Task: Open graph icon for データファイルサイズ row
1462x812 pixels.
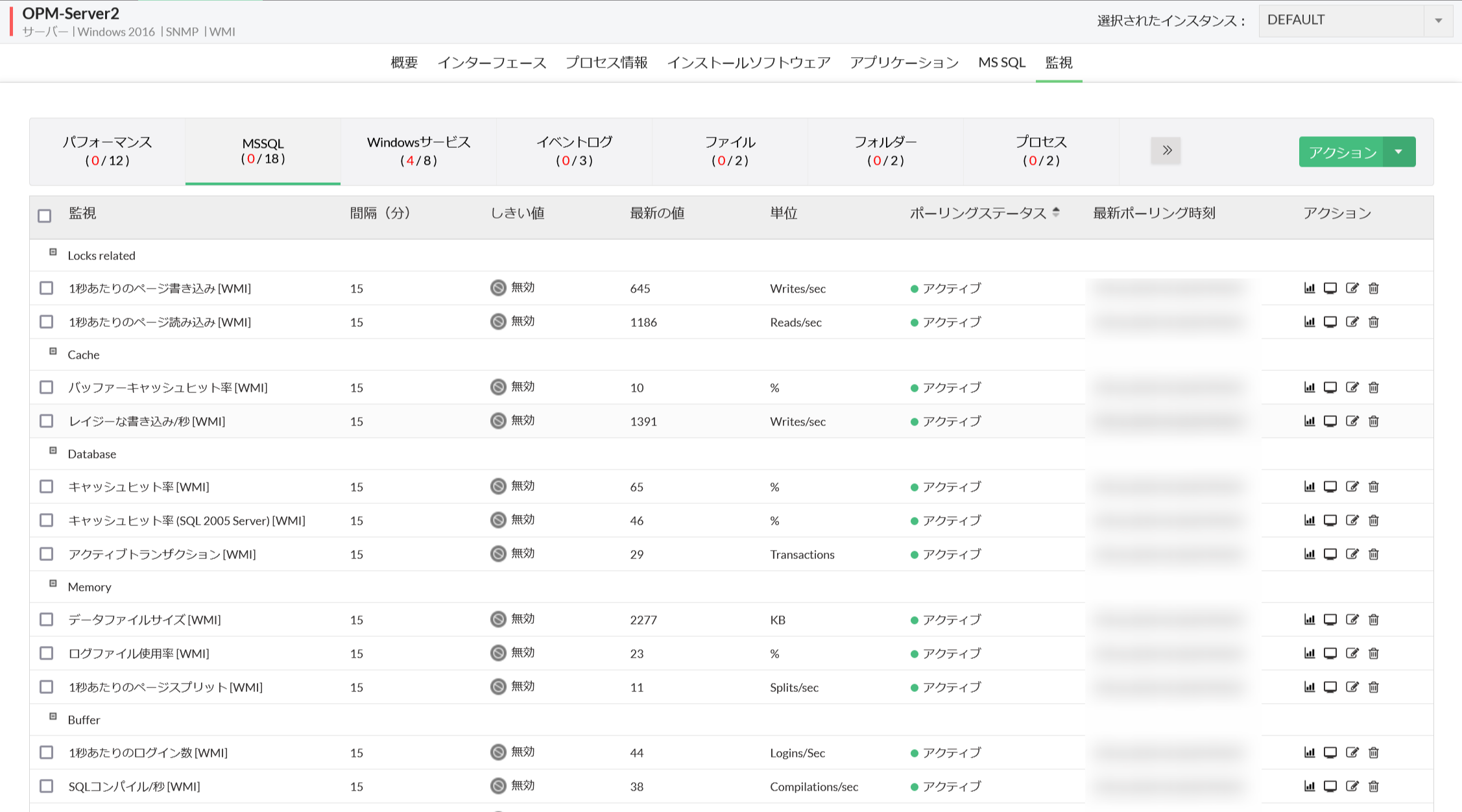Action: coord(1309,619)
